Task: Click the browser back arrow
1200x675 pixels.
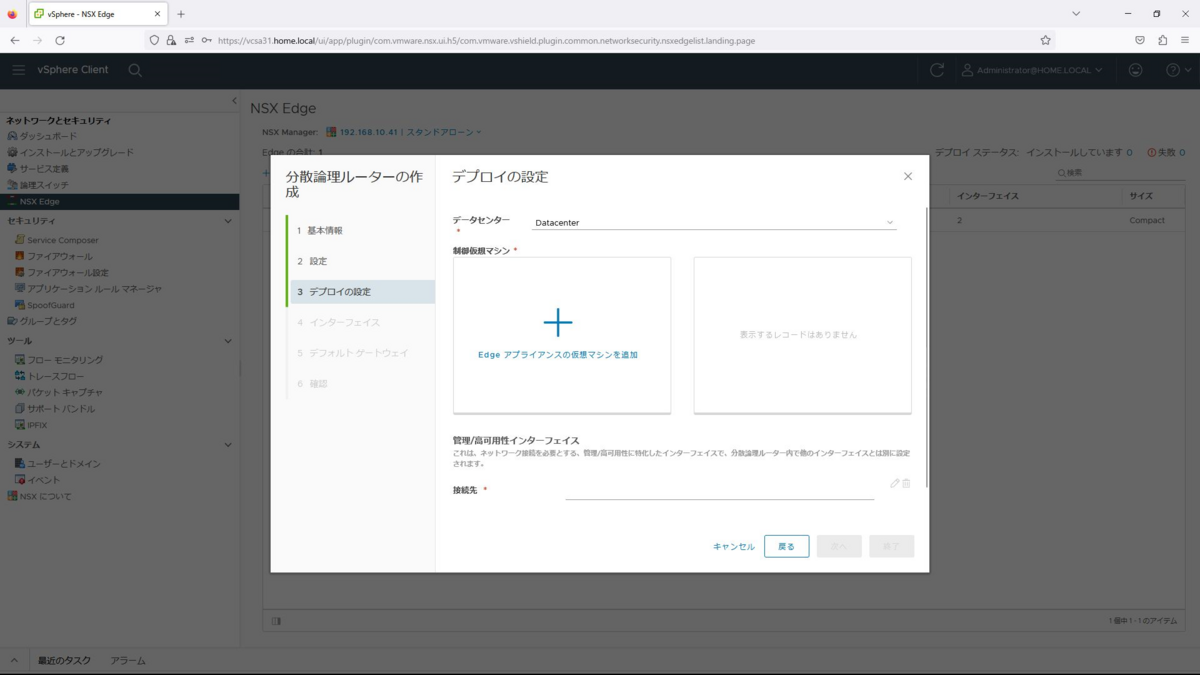Action: pos(15,40)
